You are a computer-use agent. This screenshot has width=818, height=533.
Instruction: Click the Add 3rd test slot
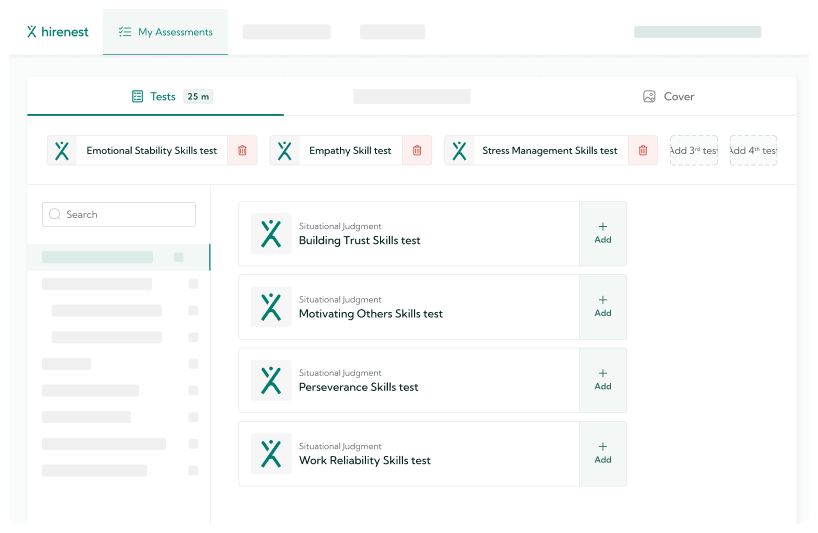[x=694, y=150]
